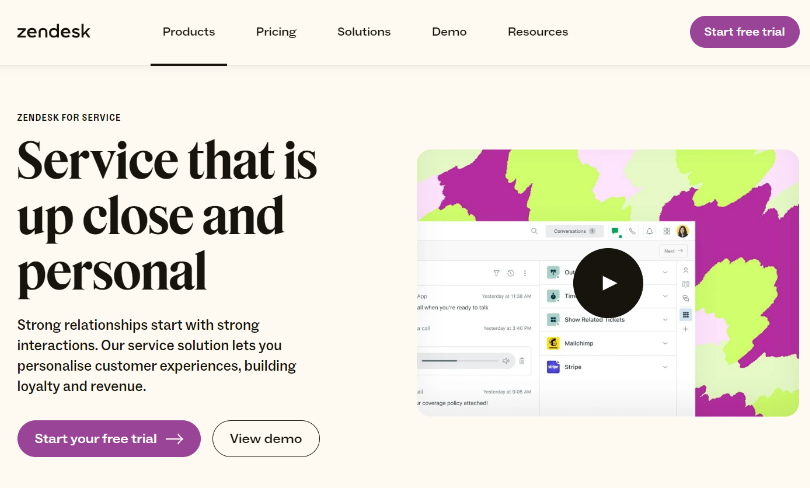Click the user avatar in preview
Viewport: 810px width, 488px height.
[x=682, y=231]
